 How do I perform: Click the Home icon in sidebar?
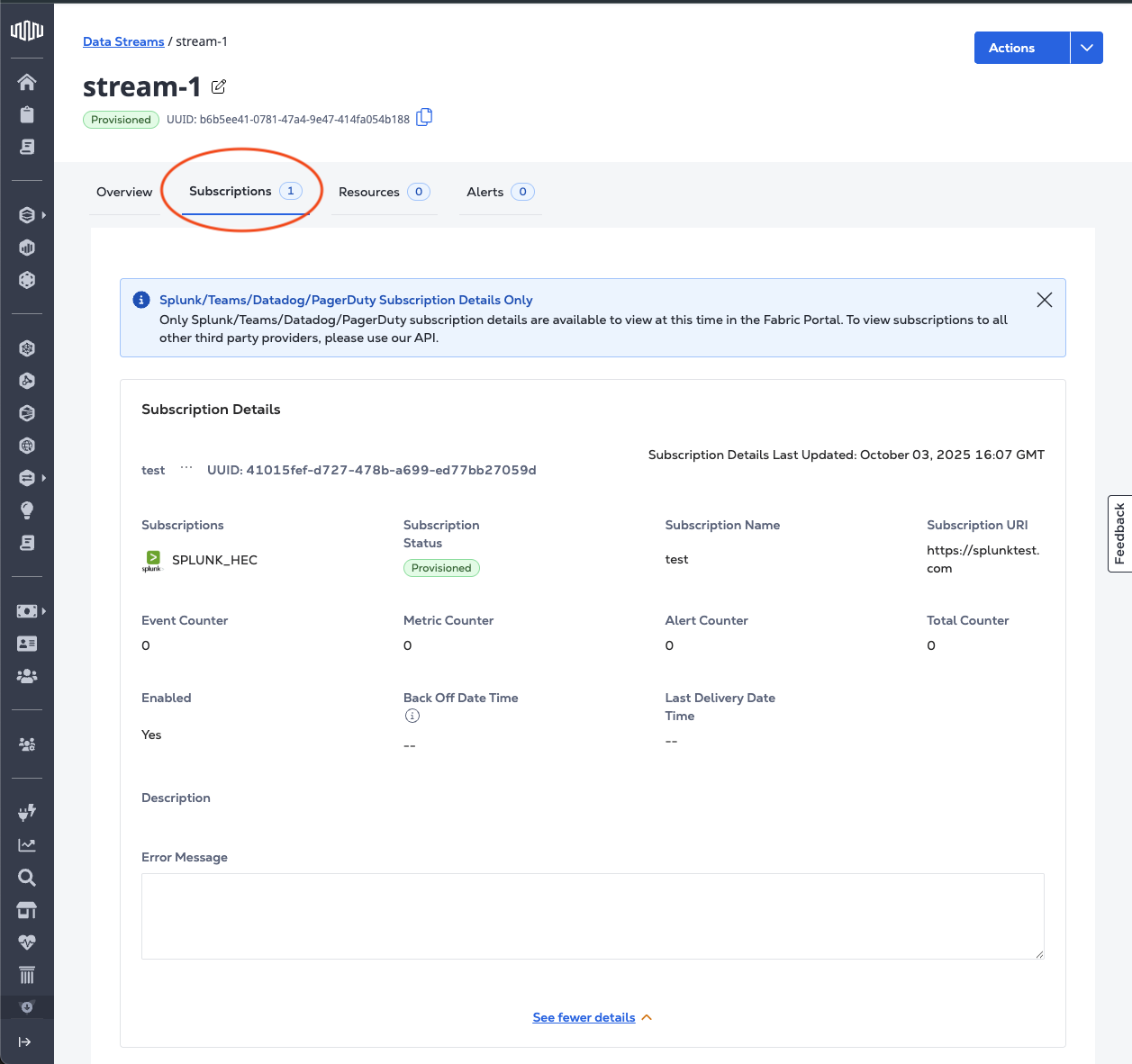coord(27,82)
